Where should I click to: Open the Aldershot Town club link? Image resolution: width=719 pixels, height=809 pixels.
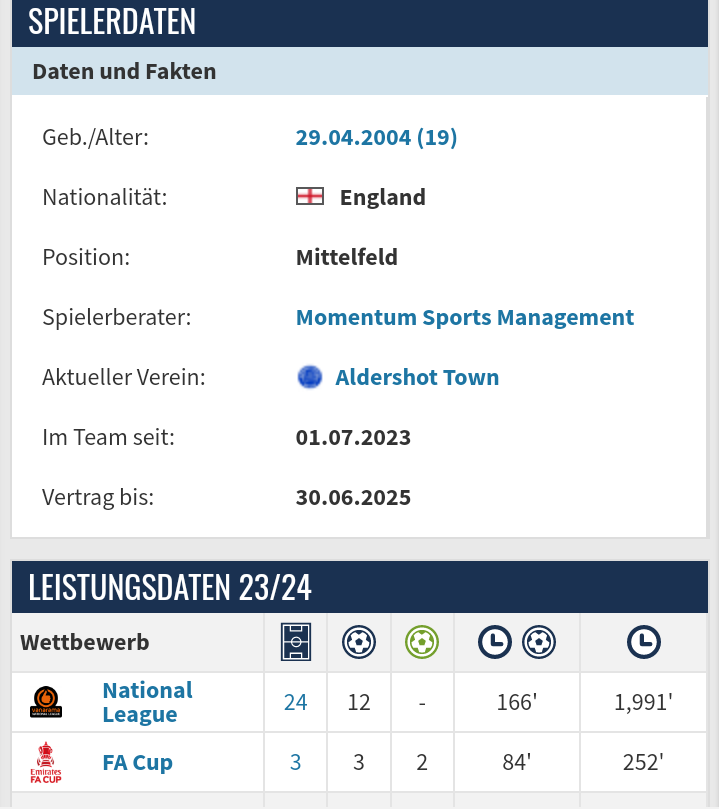tap(417, 377)
